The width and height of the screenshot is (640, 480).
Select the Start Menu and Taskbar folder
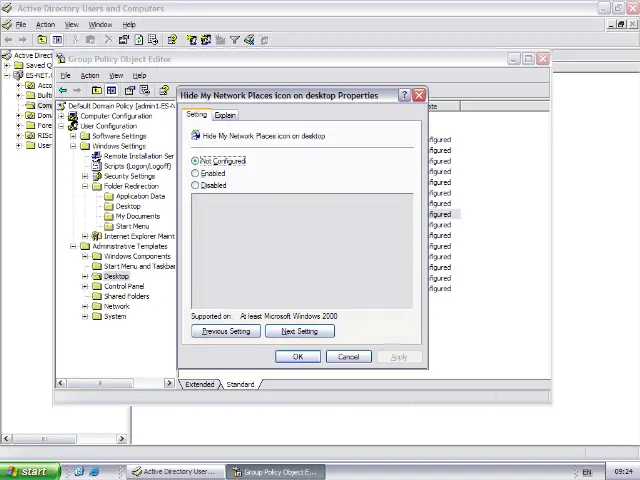[139, 266]
